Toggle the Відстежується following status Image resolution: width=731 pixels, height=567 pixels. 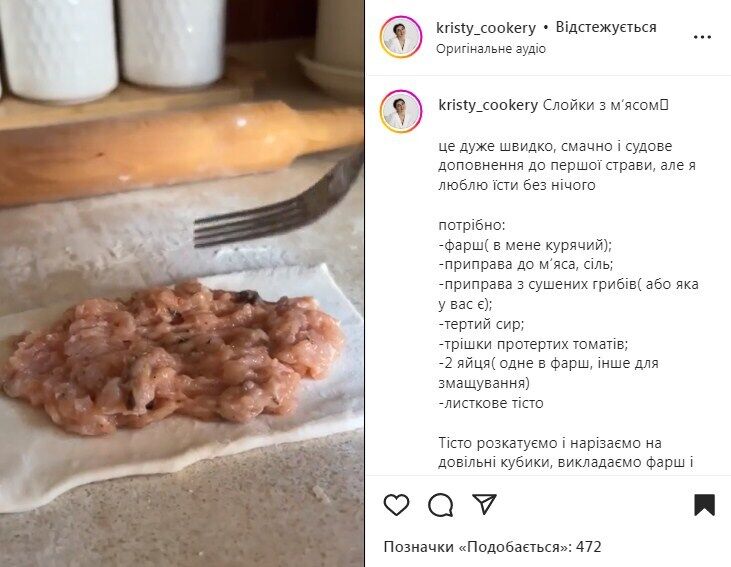point(606,27)
